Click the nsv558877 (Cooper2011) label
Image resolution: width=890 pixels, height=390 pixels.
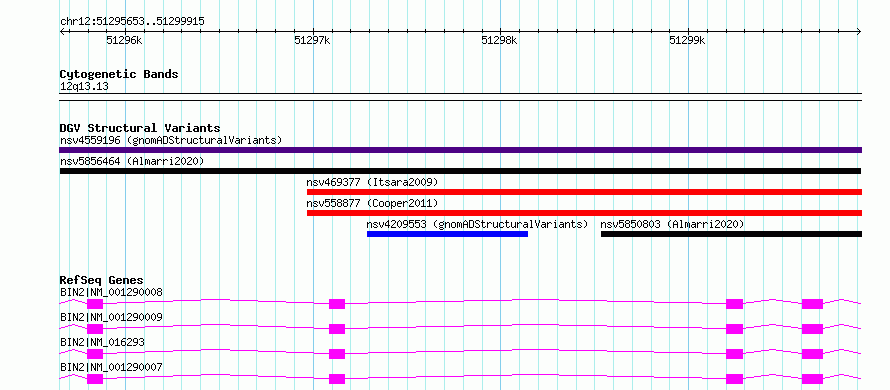[372, 203]
